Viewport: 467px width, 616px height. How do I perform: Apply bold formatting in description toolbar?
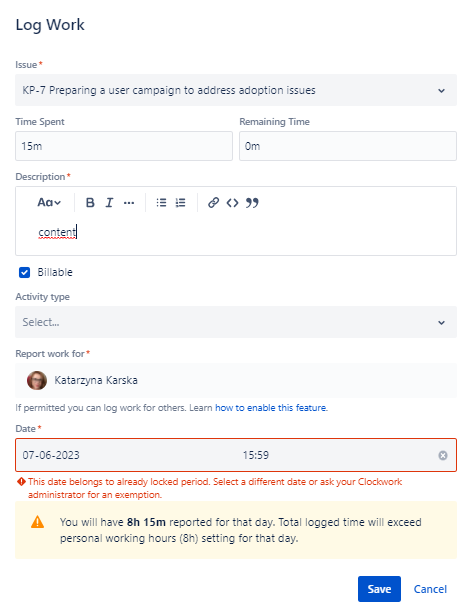pos(90,203)
